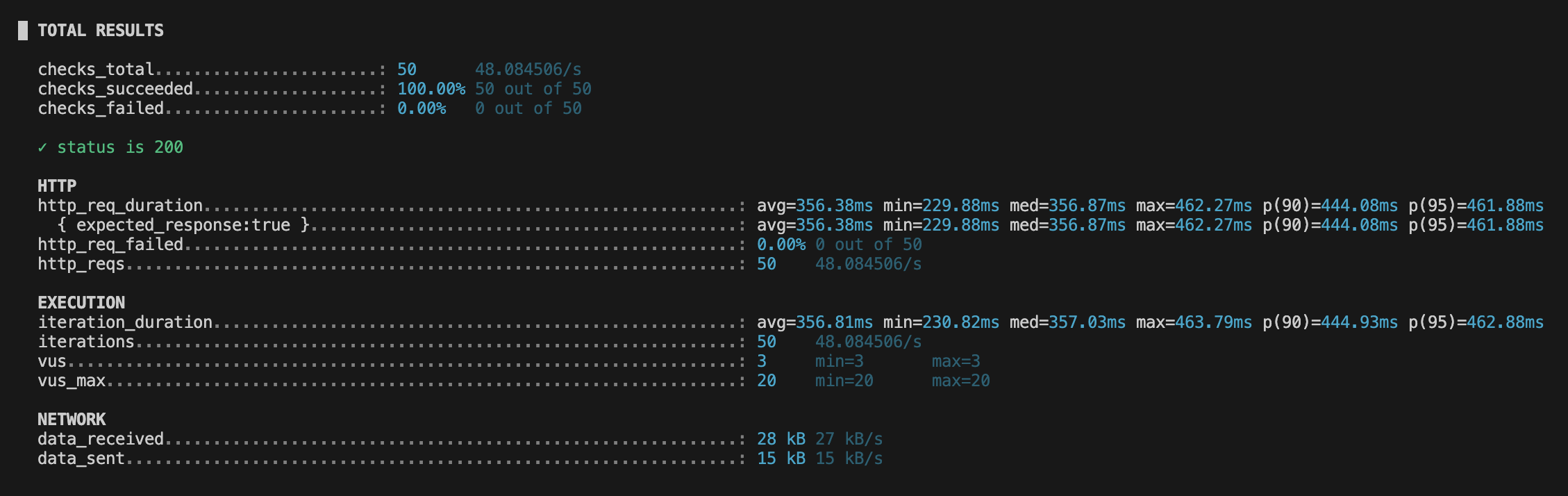Click the vus_max max=20 text
This screenshot has height=496, width=1568.
tap(961, 381)
